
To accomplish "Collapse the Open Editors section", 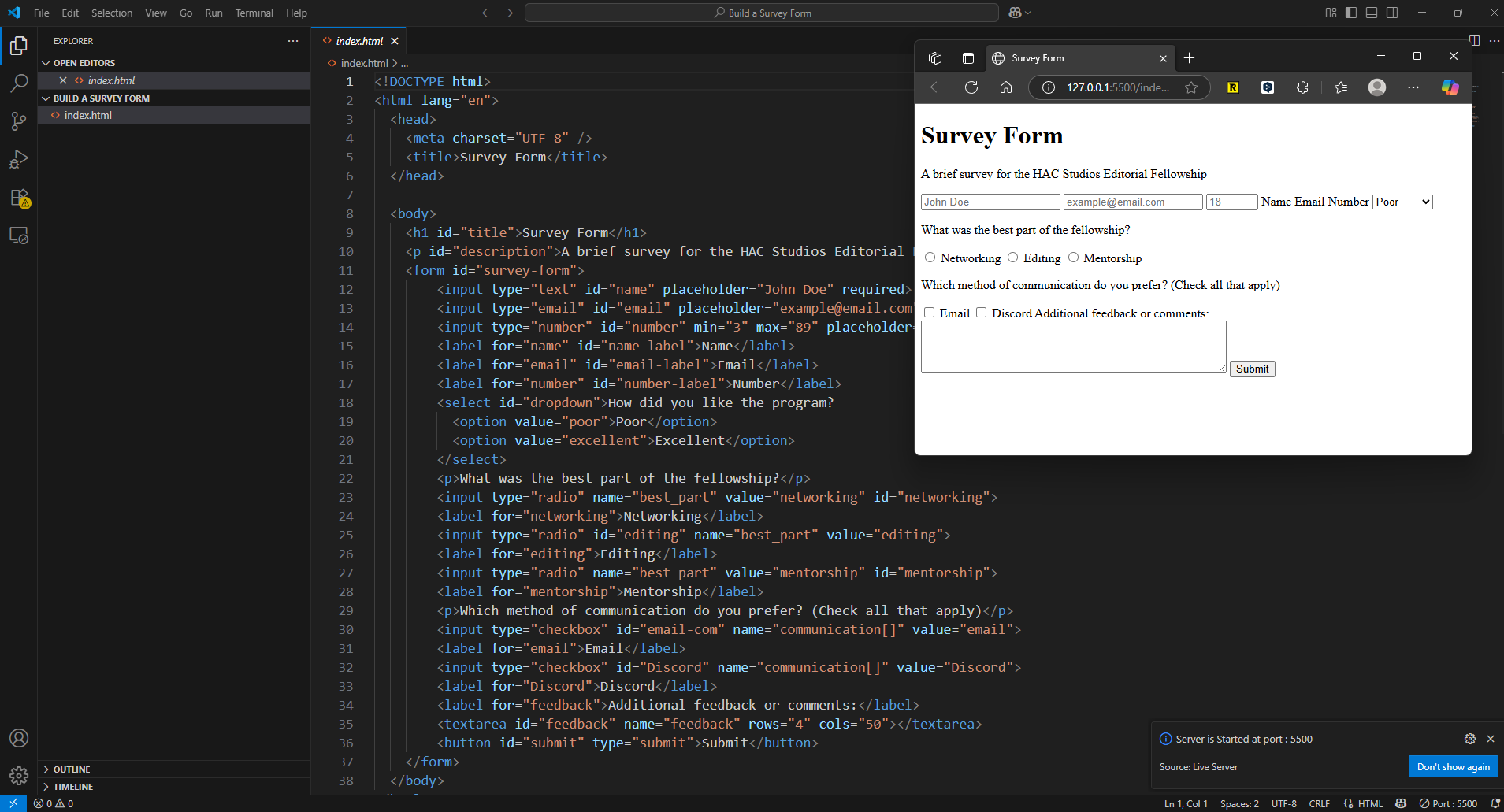I will coord(84,63).
